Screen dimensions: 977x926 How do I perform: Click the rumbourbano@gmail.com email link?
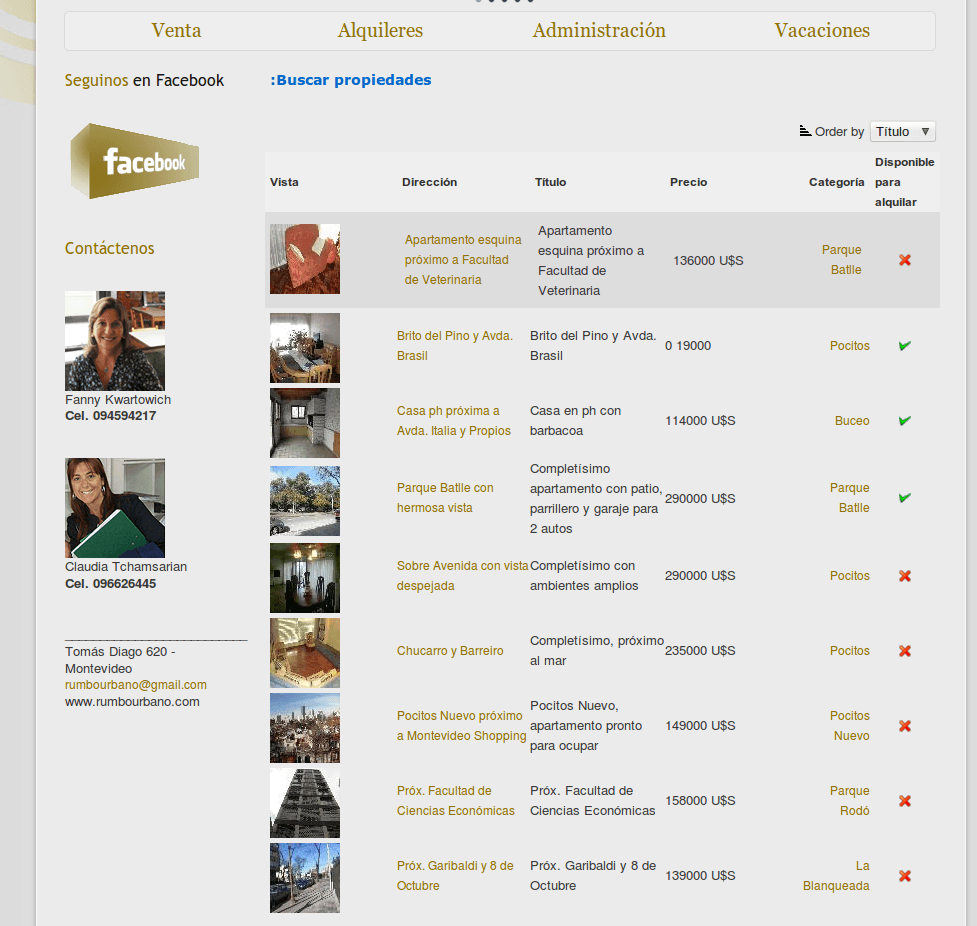[136, 685]
